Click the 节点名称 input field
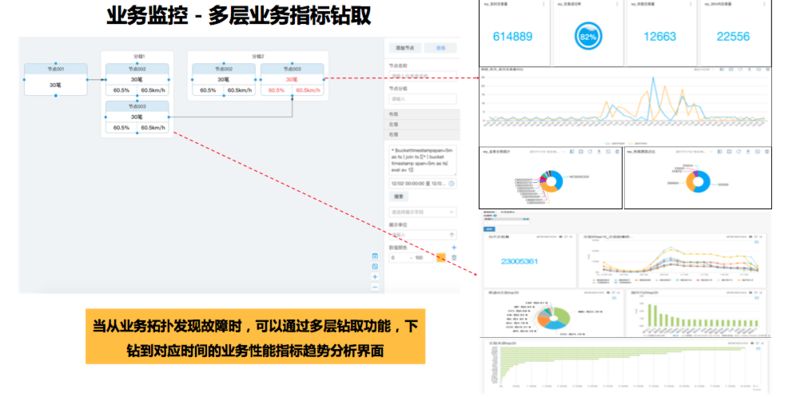The height and width of the screenshot is (397, 800). coord(423,76)
